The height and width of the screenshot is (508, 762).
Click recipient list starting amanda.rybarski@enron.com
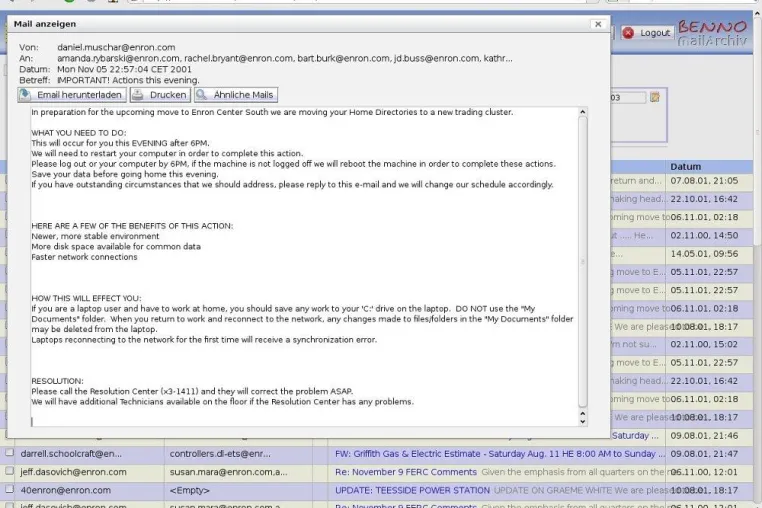(285, 58)
